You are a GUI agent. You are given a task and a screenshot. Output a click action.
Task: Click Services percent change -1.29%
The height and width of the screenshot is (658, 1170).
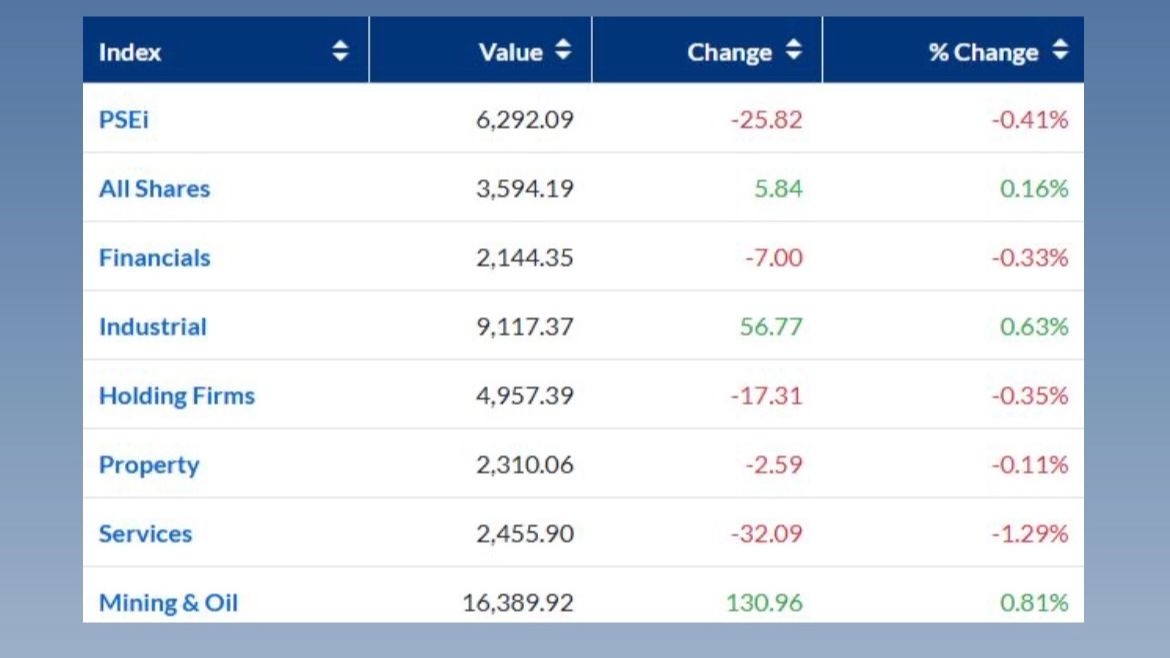1030,534
